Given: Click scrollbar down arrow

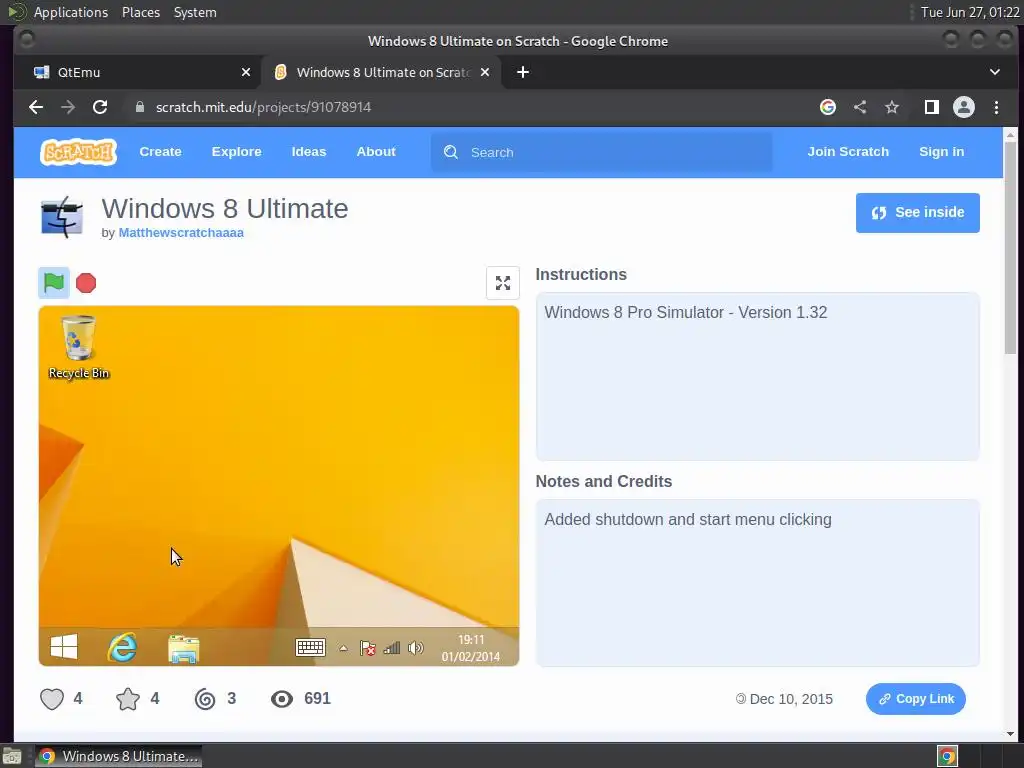Looking at the screenshot, I should pyautogui.click(x=1010, y=733).
